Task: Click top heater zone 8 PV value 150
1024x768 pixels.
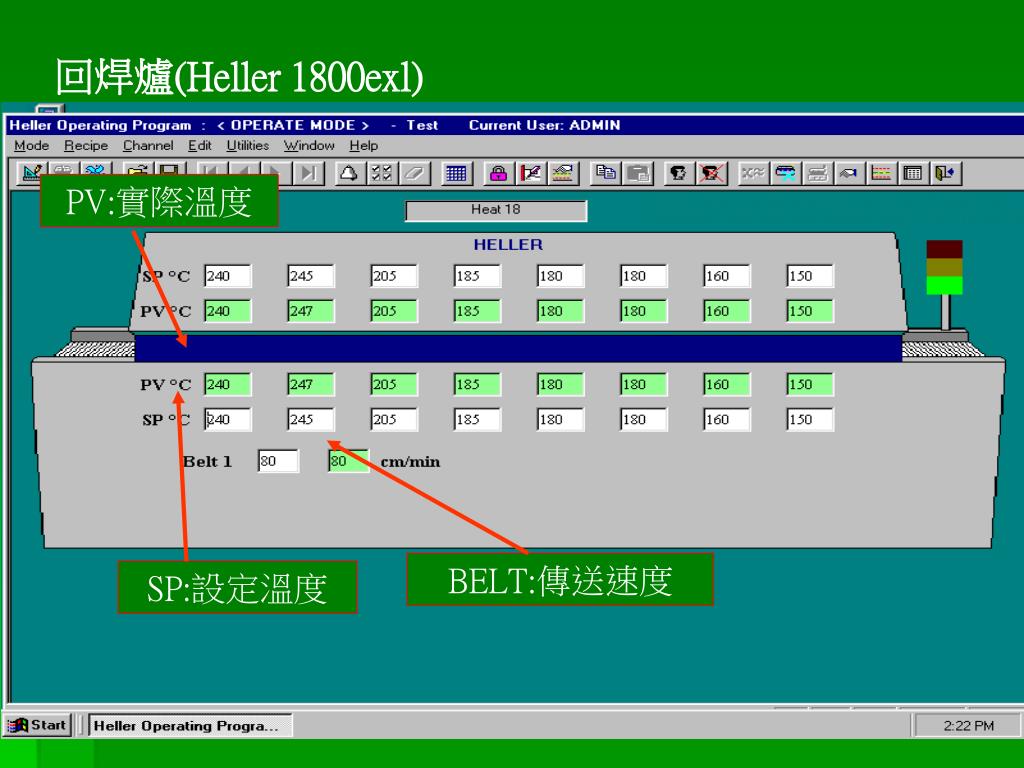Action: (x=810, y=311)
